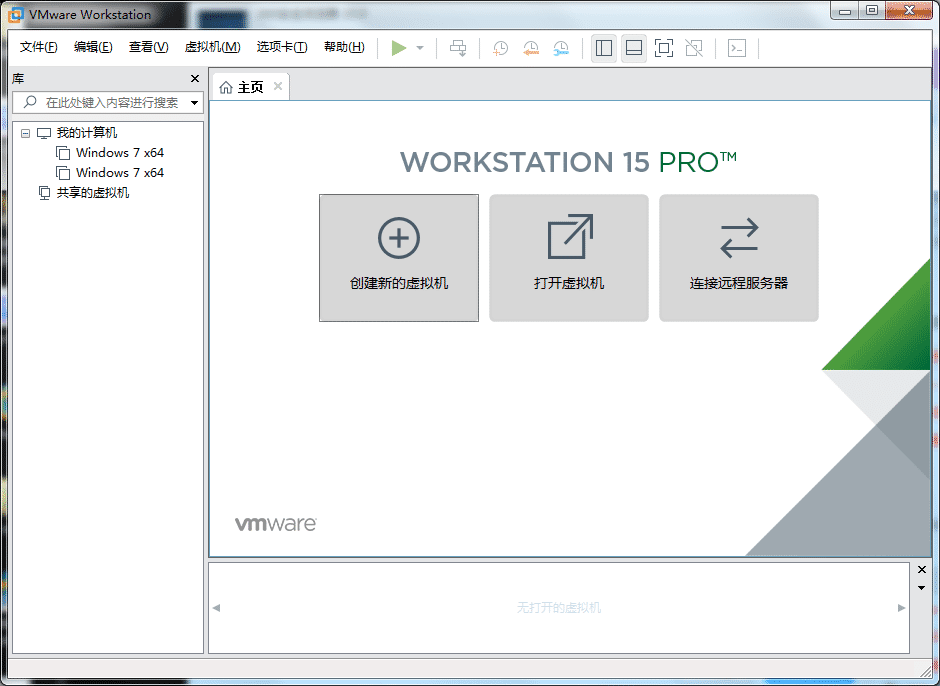Expand the library search options dropdown arrow

pos(194,103)
